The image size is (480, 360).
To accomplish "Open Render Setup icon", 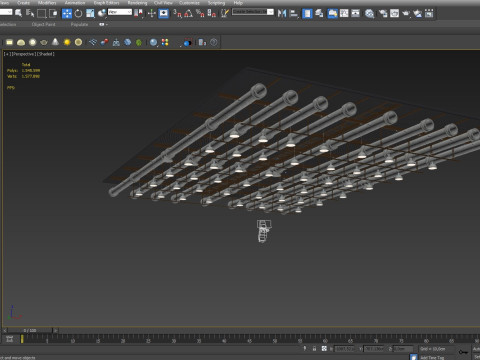I will click(383, 13).
